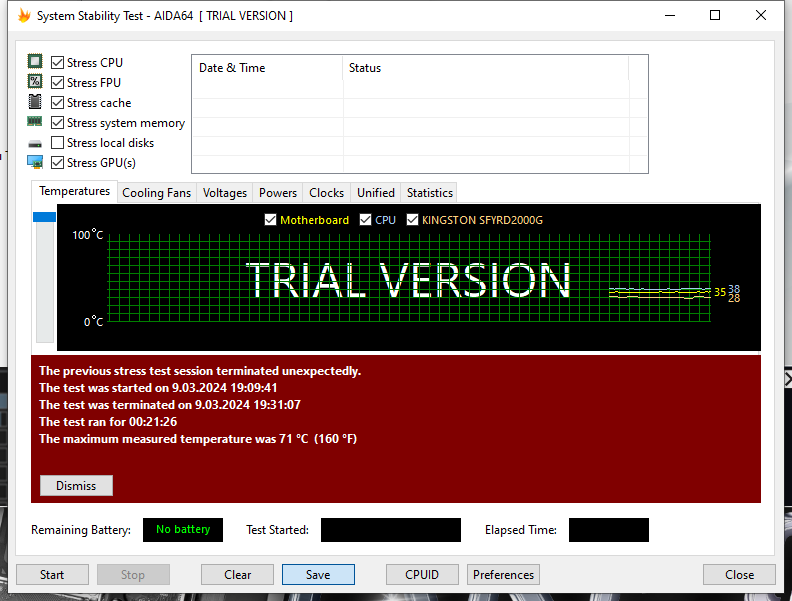The image size is (792, 601).
Task: Close the window with the title bar X
Action: pyautogui.click(x=761, y=15)
